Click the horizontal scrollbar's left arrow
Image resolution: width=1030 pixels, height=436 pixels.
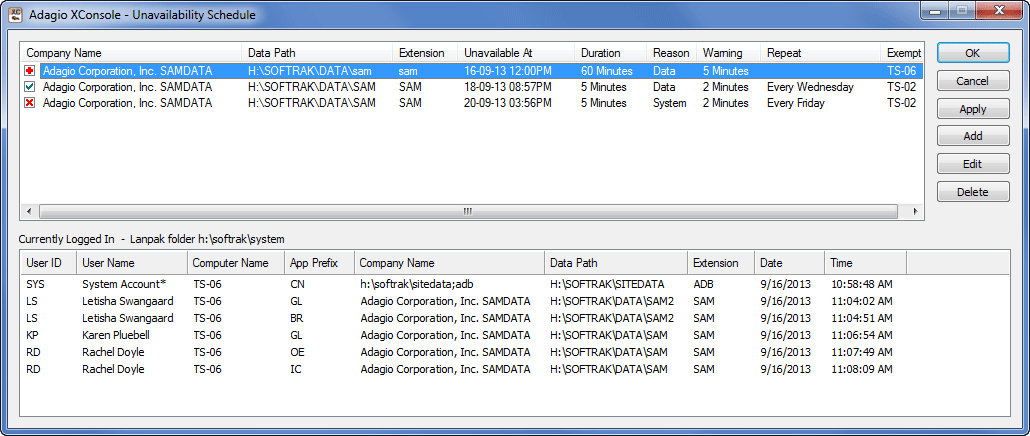[x=29, y=212]
